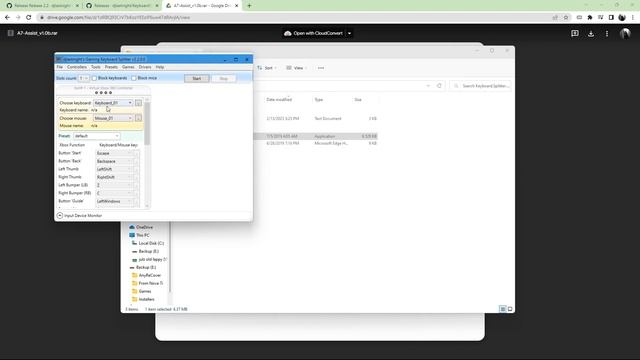Open the browser side panel icon
Screen dimensions: 640x360
point(611,18)
